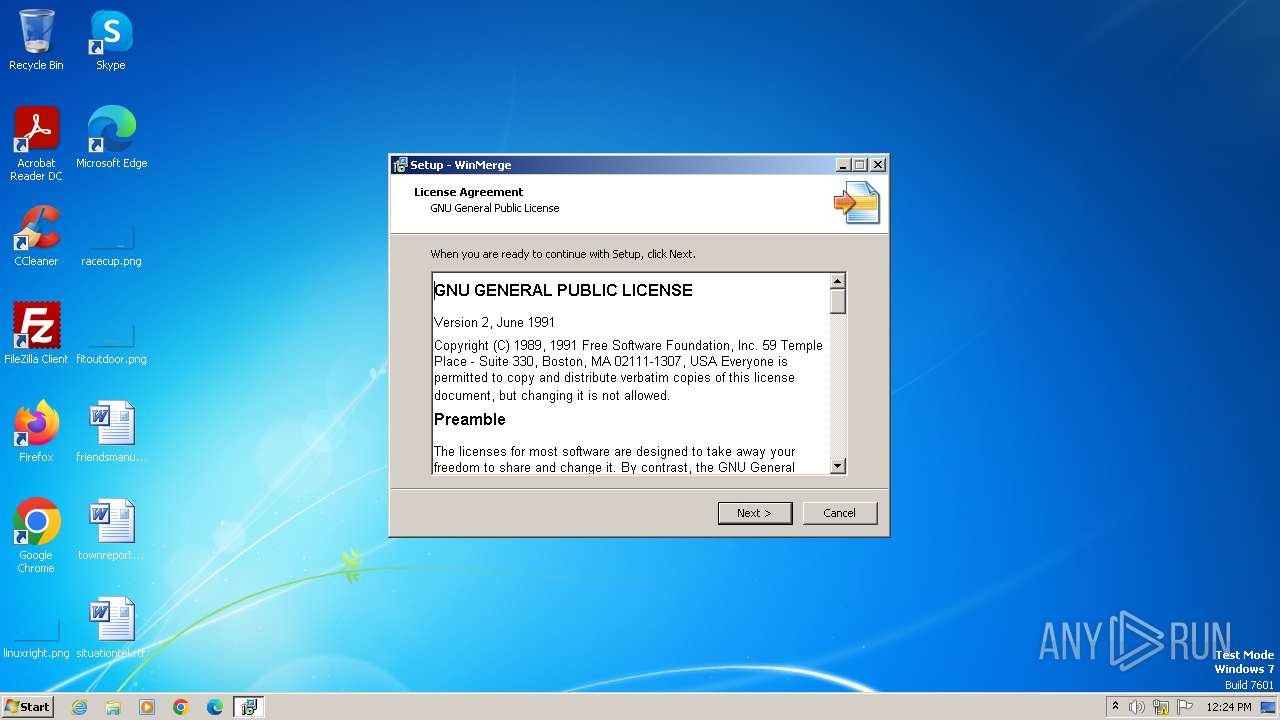
Task: Click the volume speaker tray icon
Action: [x=1137, y=707]
